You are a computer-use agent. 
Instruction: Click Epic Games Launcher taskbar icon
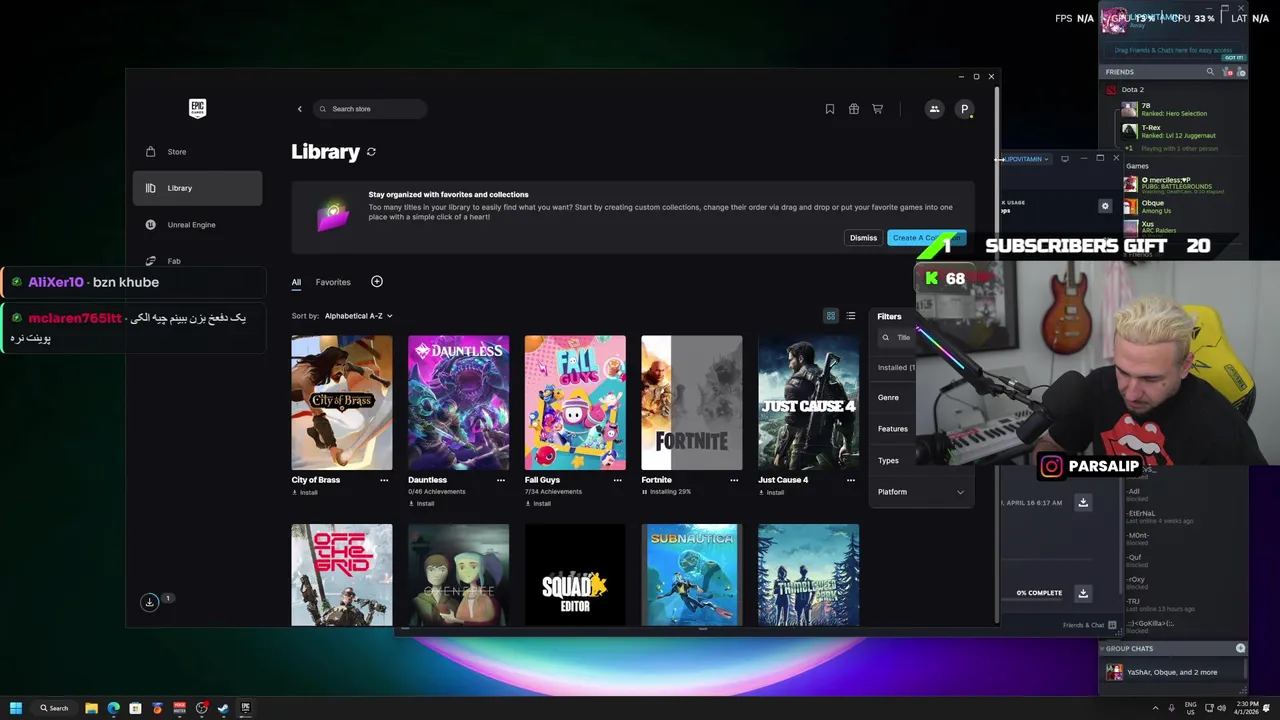245,708
